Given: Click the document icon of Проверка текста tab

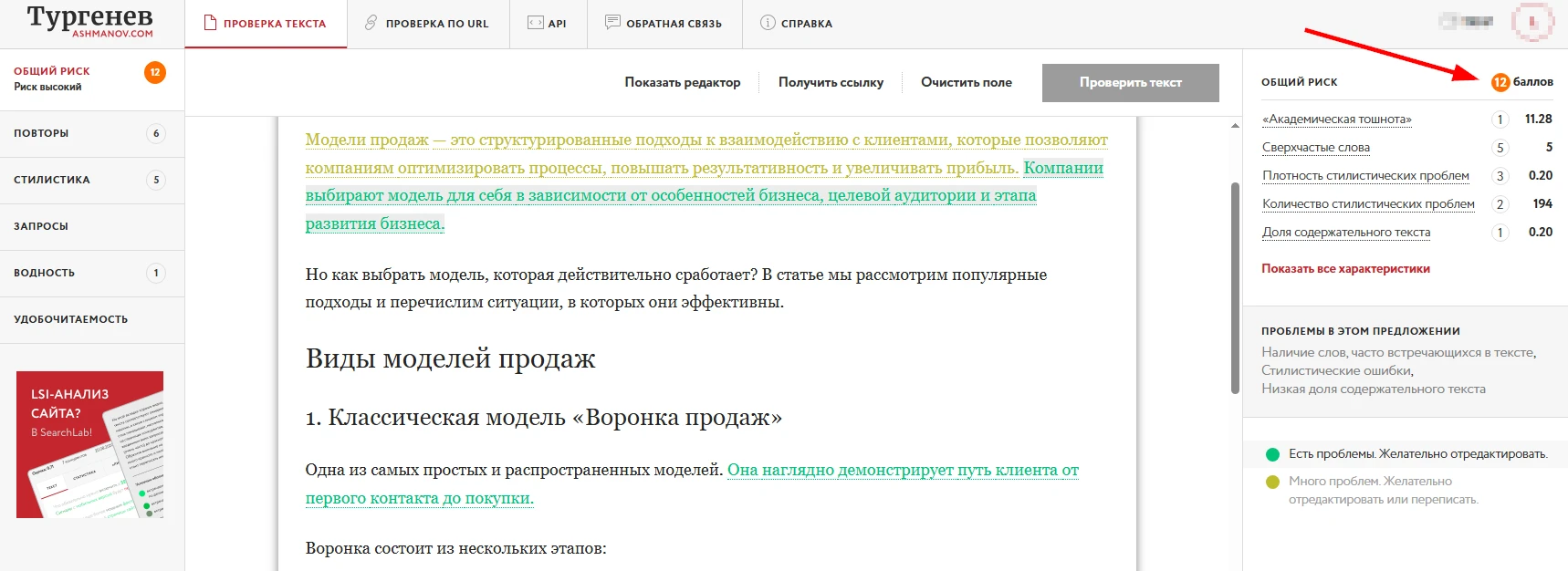Looking at the screenshot, I should [x=210, y=23].
